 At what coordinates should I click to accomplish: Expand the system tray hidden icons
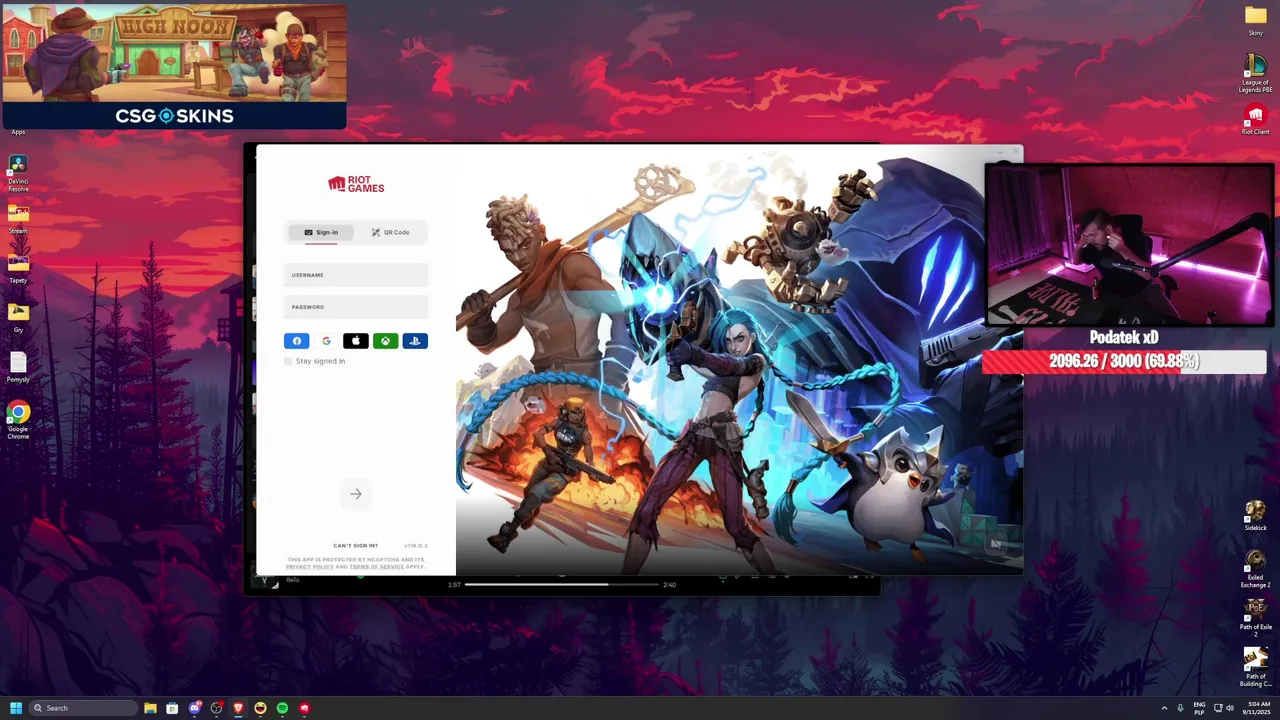point(1163,708)
